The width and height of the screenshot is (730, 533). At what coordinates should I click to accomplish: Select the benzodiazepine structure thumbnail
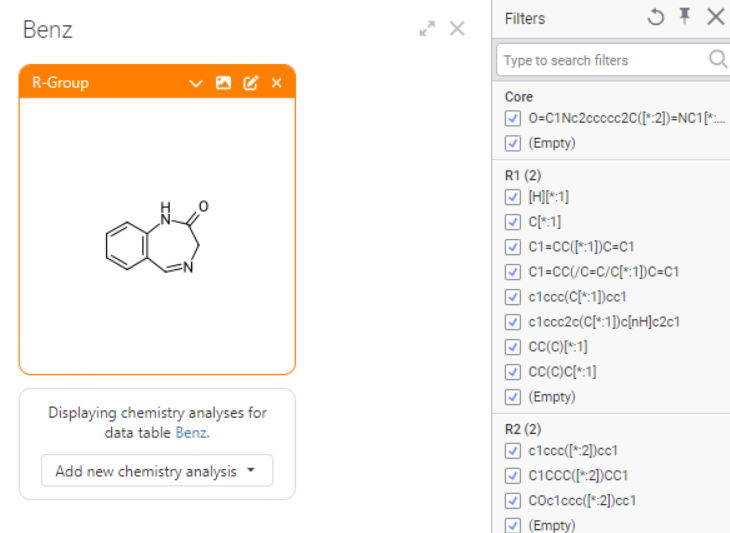click(x=157, y=236)
